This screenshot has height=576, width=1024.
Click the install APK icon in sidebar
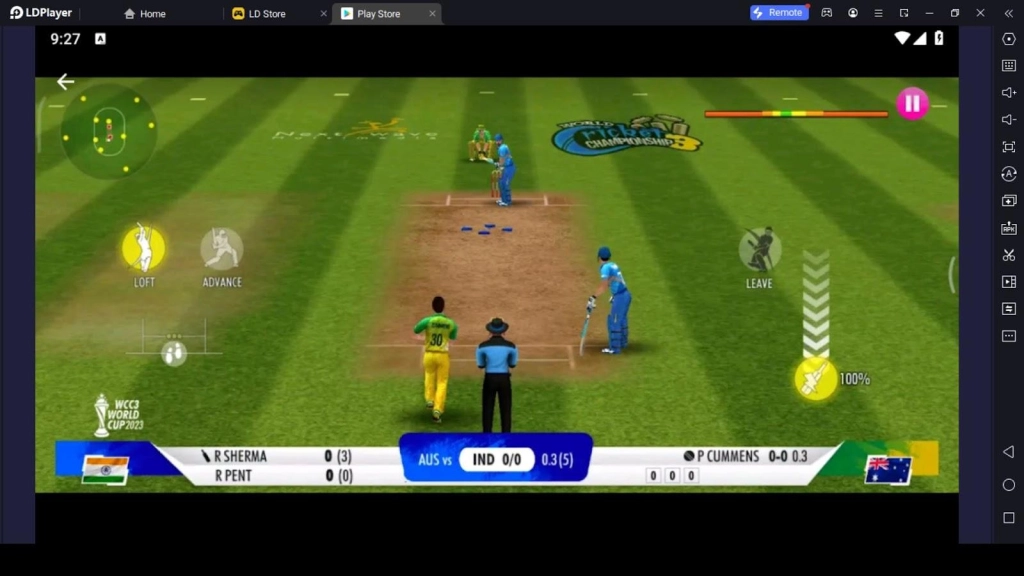1009,228
